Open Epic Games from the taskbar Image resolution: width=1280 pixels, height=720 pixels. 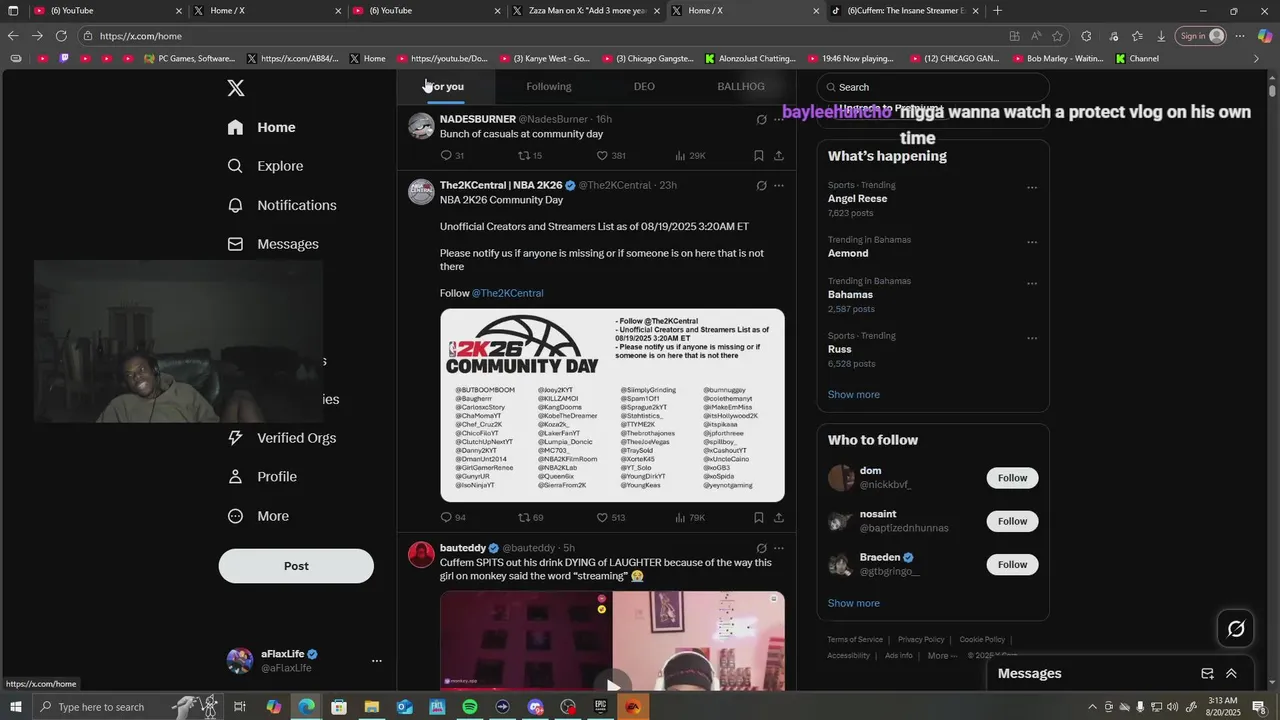[x=600, y=707]
